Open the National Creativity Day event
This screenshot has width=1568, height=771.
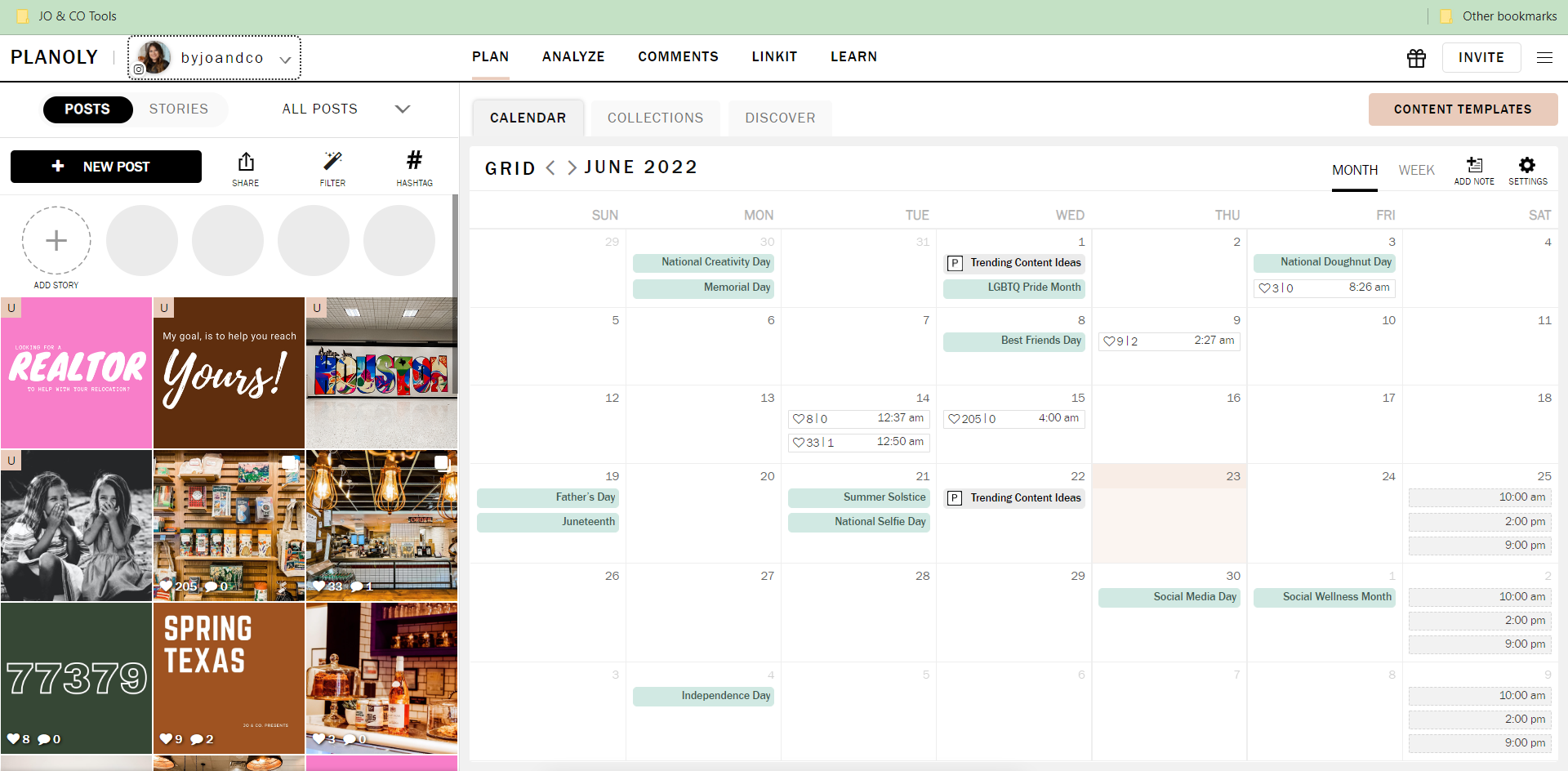[x=704, y=262]
